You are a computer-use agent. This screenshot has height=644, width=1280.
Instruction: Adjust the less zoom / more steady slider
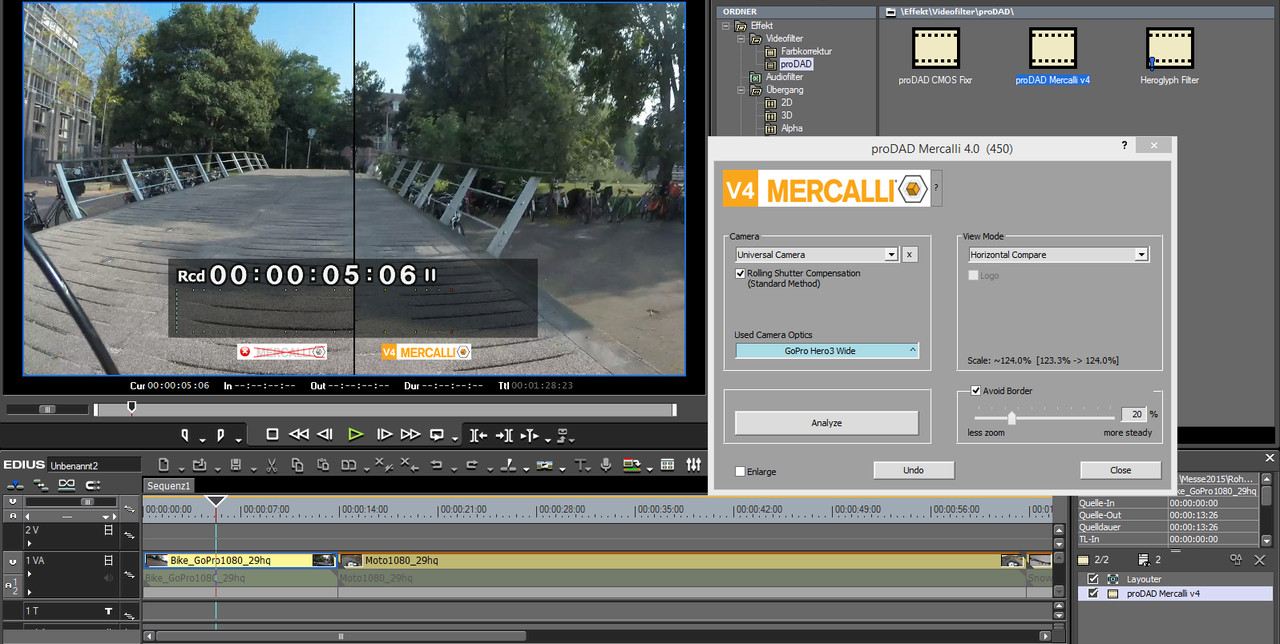pyautogui.click(x=1011, y=418)
